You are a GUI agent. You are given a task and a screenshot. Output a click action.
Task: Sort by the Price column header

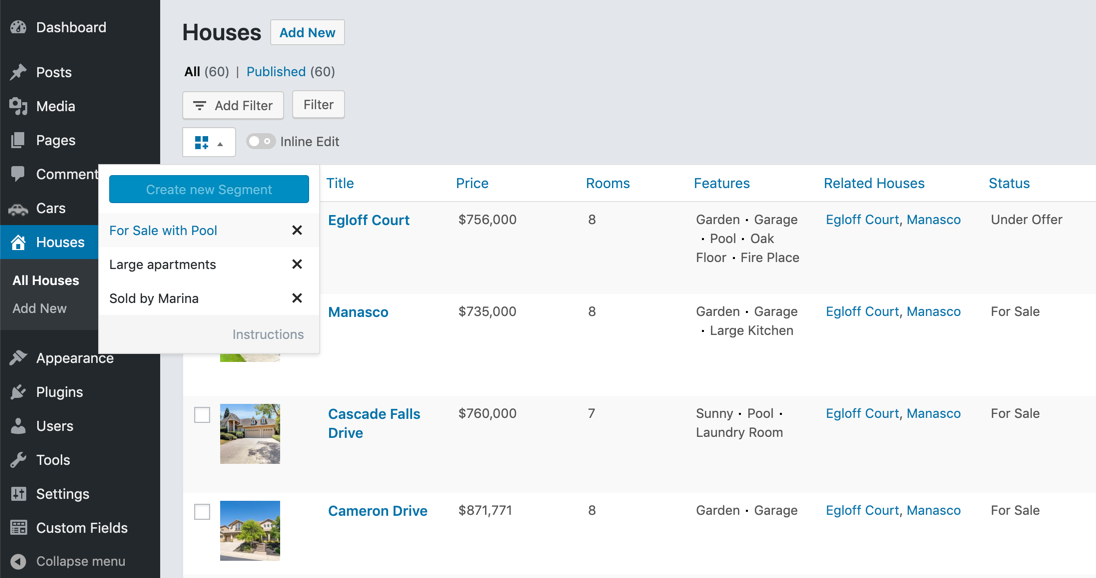[x=472, y=183]
